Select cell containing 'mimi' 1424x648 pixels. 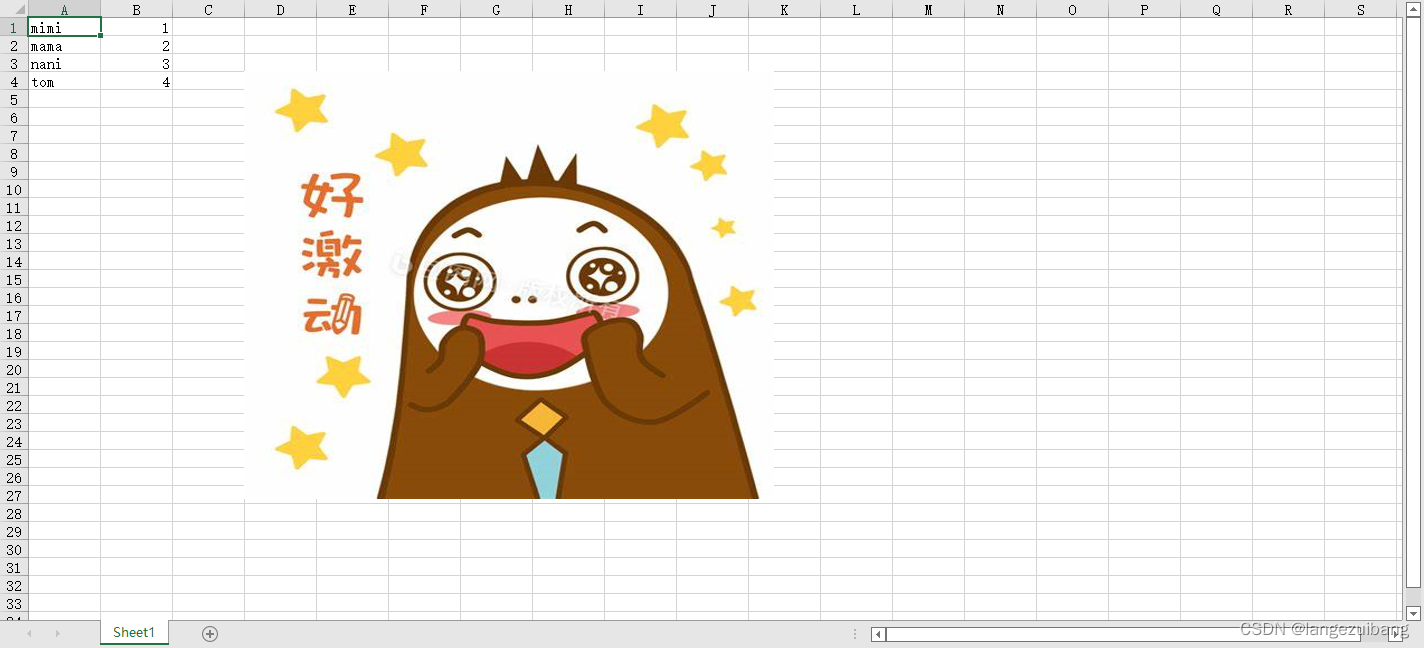[64, 28]
